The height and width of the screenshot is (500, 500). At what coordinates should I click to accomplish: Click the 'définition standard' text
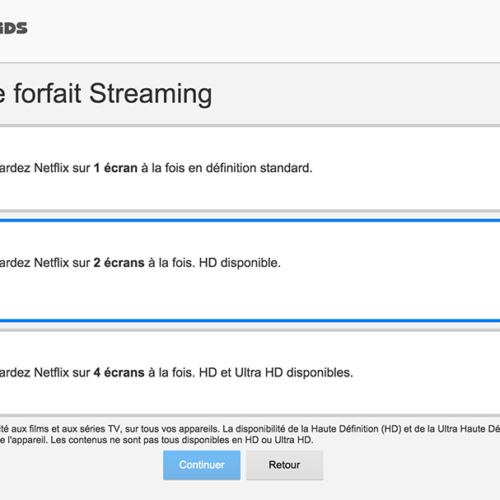pyautogui.click(x=259, y=168)
